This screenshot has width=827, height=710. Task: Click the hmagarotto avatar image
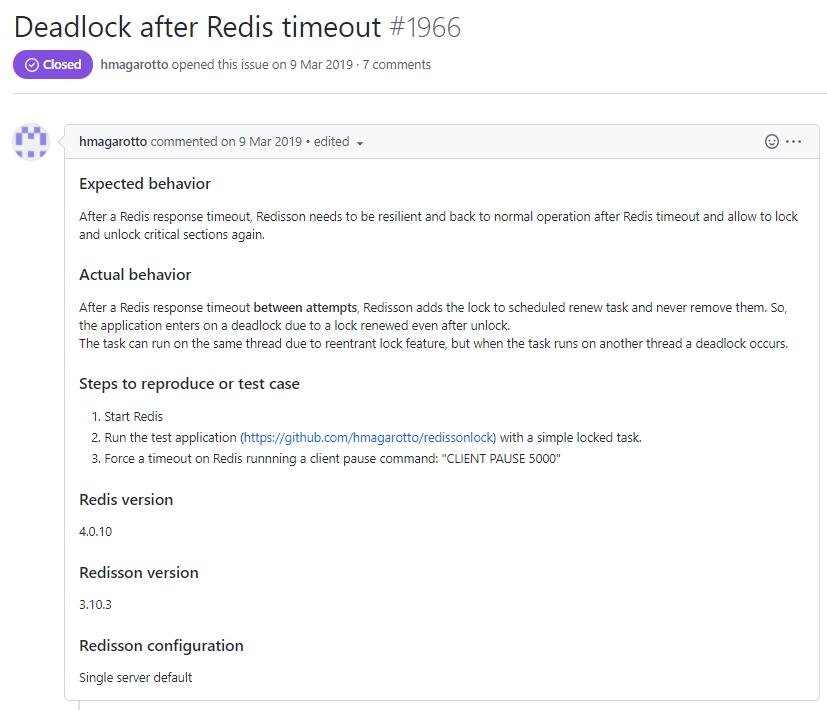tap(31, 142)
